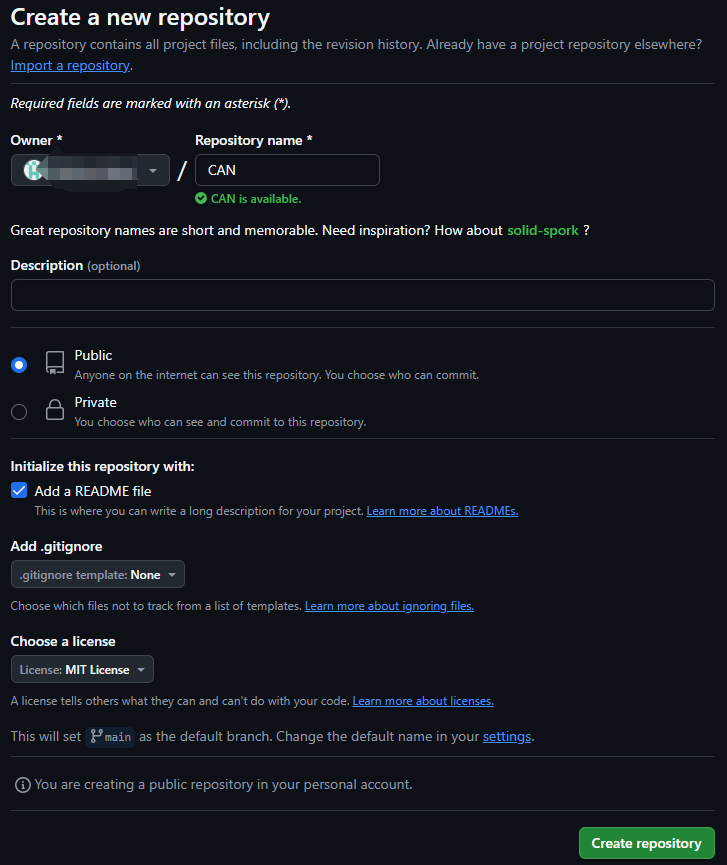Open Learn more about READMEs link
Image resolution: width=727 pixels, height=865 pixels.
point(442,511)
